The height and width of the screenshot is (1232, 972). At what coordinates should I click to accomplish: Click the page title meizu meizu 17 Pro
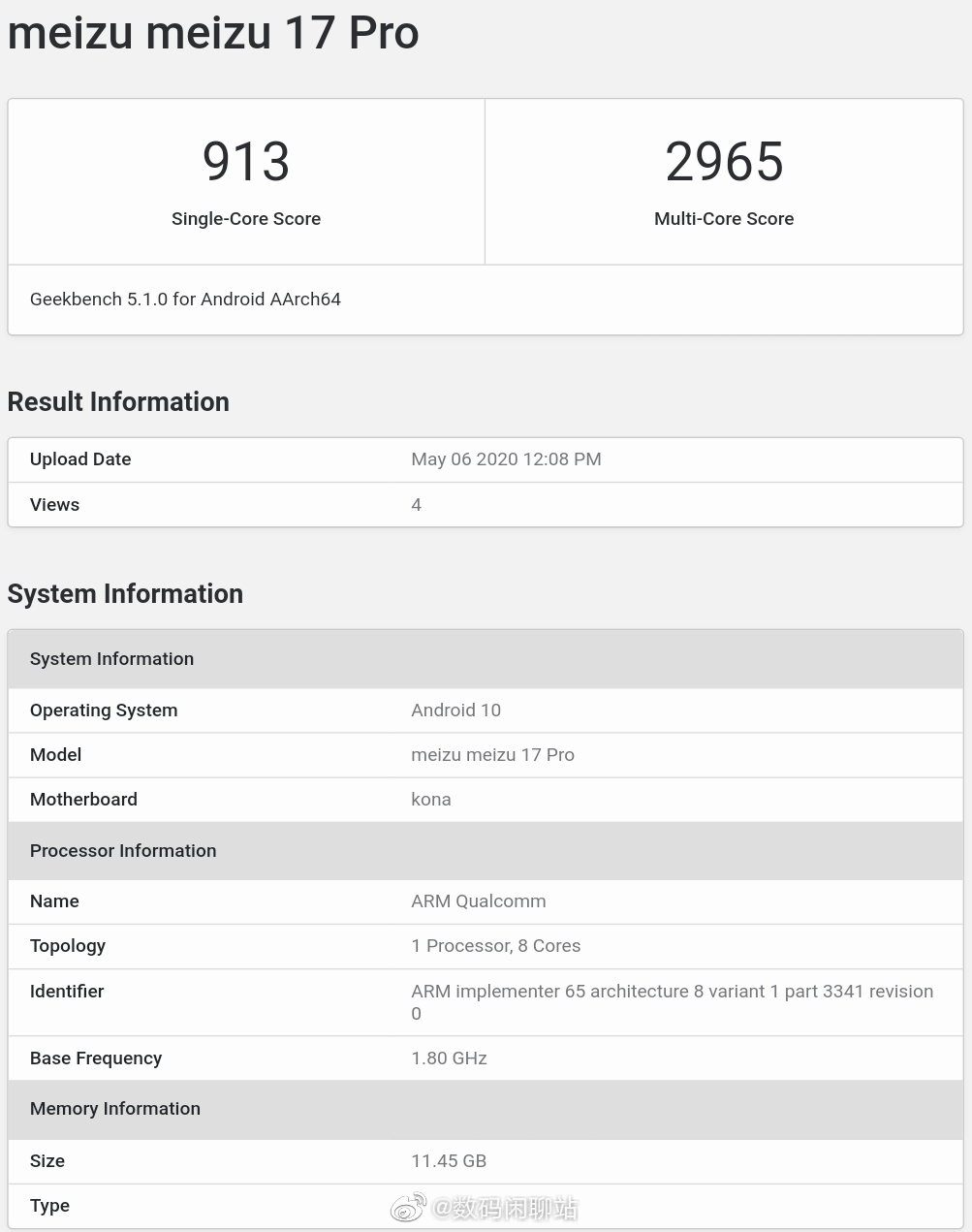click(213, 33)
